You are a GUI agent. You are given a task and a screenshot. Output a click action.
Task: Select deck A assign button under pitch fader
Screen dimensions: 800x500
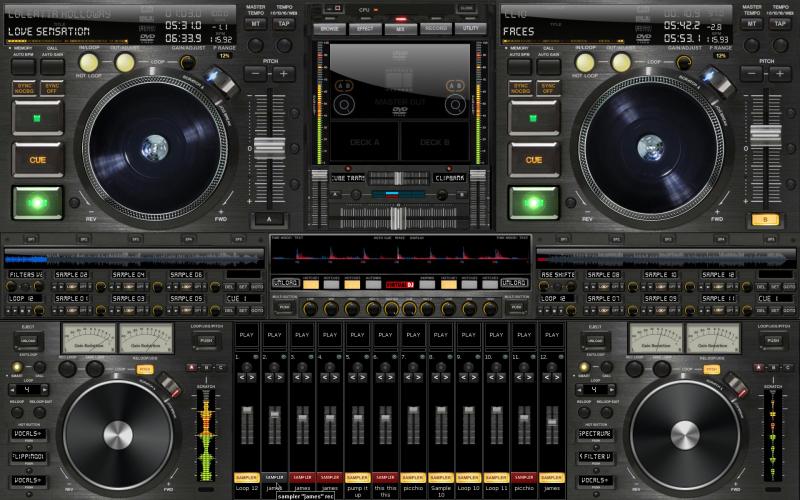pyautogui.click(x=269, y=219)
